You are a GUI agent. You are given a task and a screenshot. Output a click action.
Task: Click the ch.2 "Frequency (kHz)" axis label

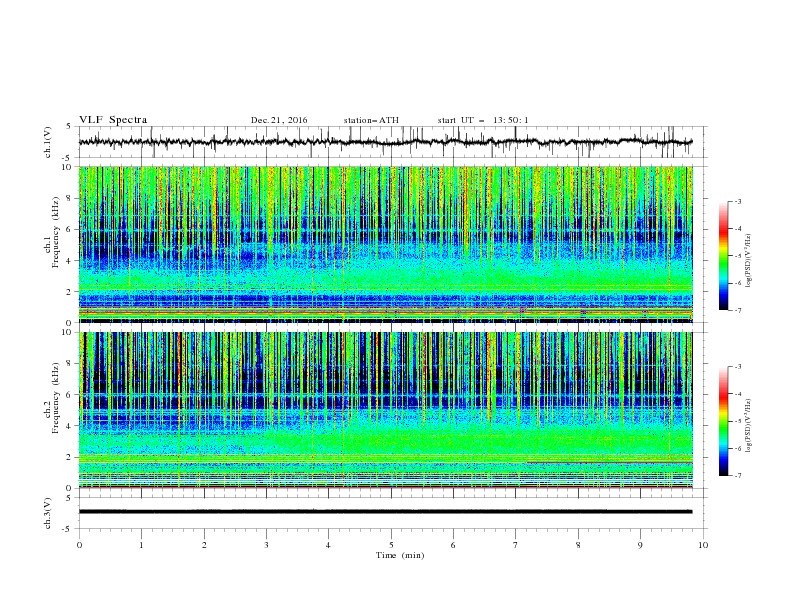55,397
